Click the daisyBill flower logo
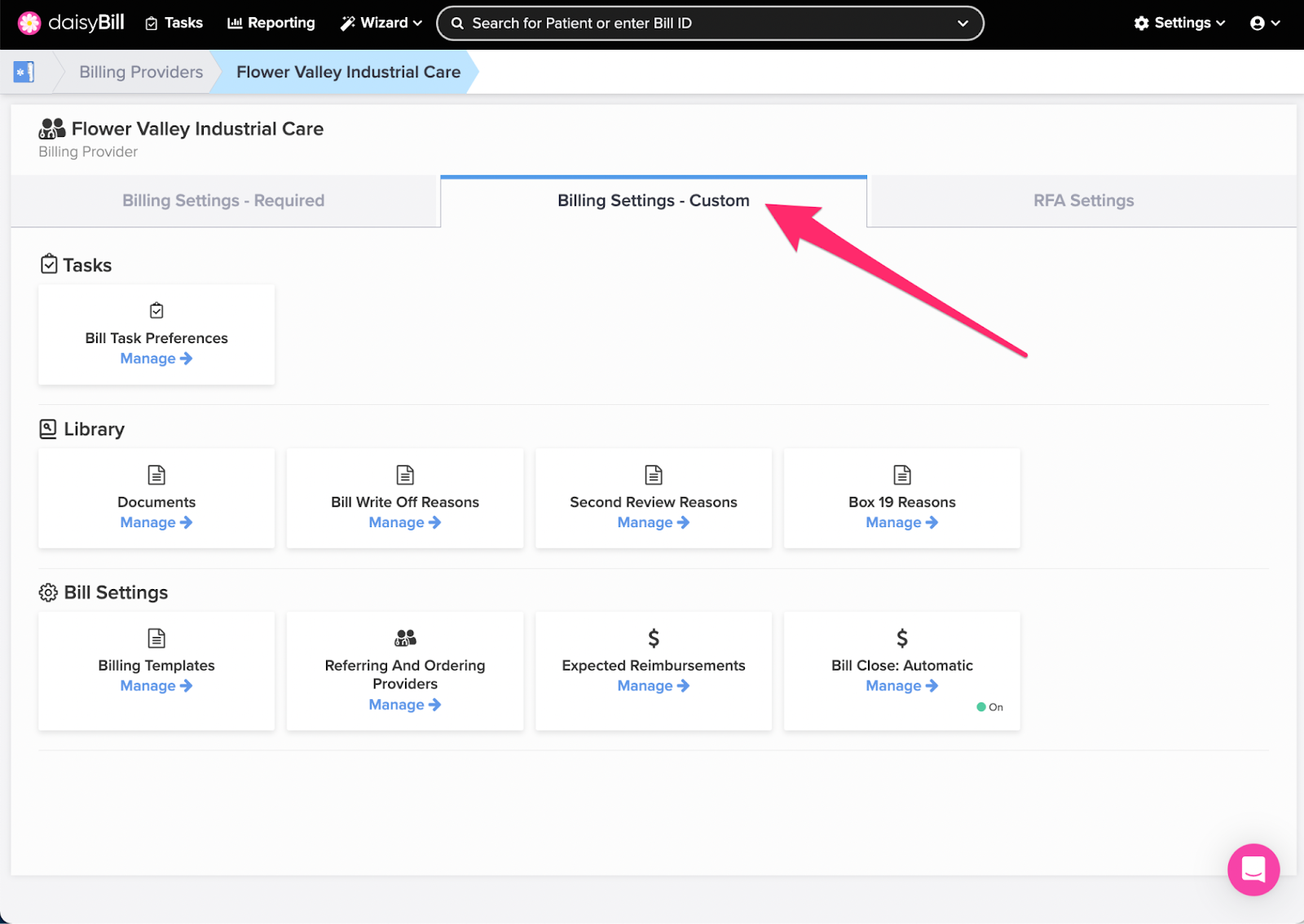This screenshot has width=1304, height=924. coord(29,23)
